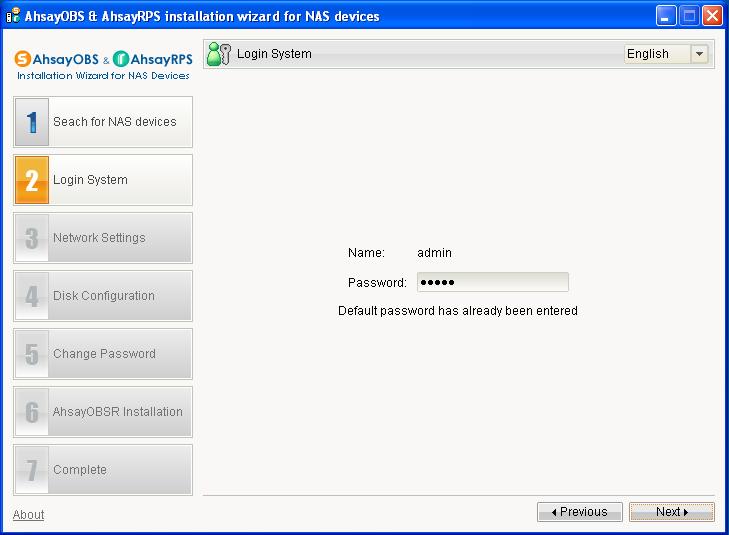Focus the Password input field

493,282
